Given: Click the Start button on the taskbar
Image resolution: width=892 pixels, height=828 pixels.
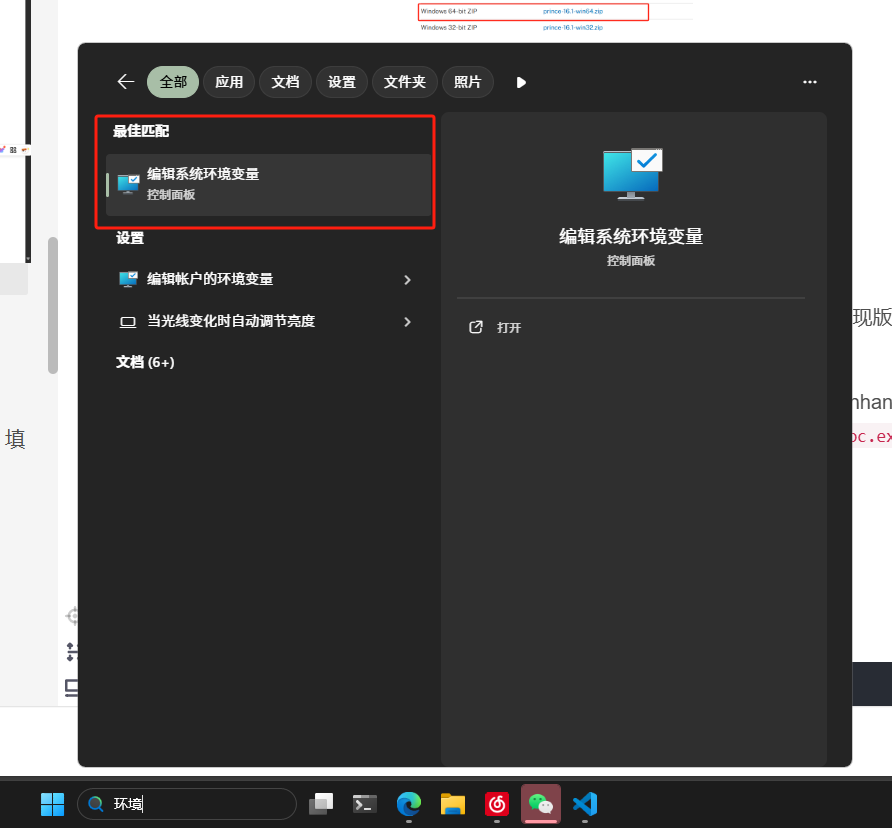Looking at the screenshot, I should pos(52,804).
